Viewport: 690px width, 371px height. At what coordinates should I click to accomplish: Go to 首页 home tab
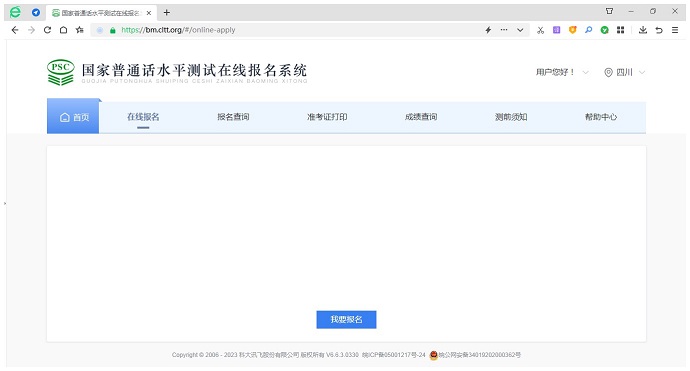(73, 117)
